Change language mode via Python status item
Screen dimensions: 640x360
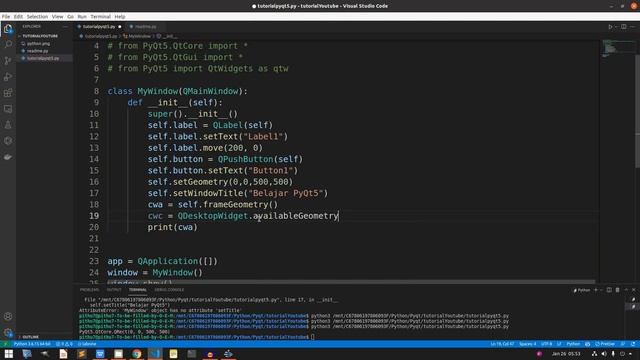(573, 344)
